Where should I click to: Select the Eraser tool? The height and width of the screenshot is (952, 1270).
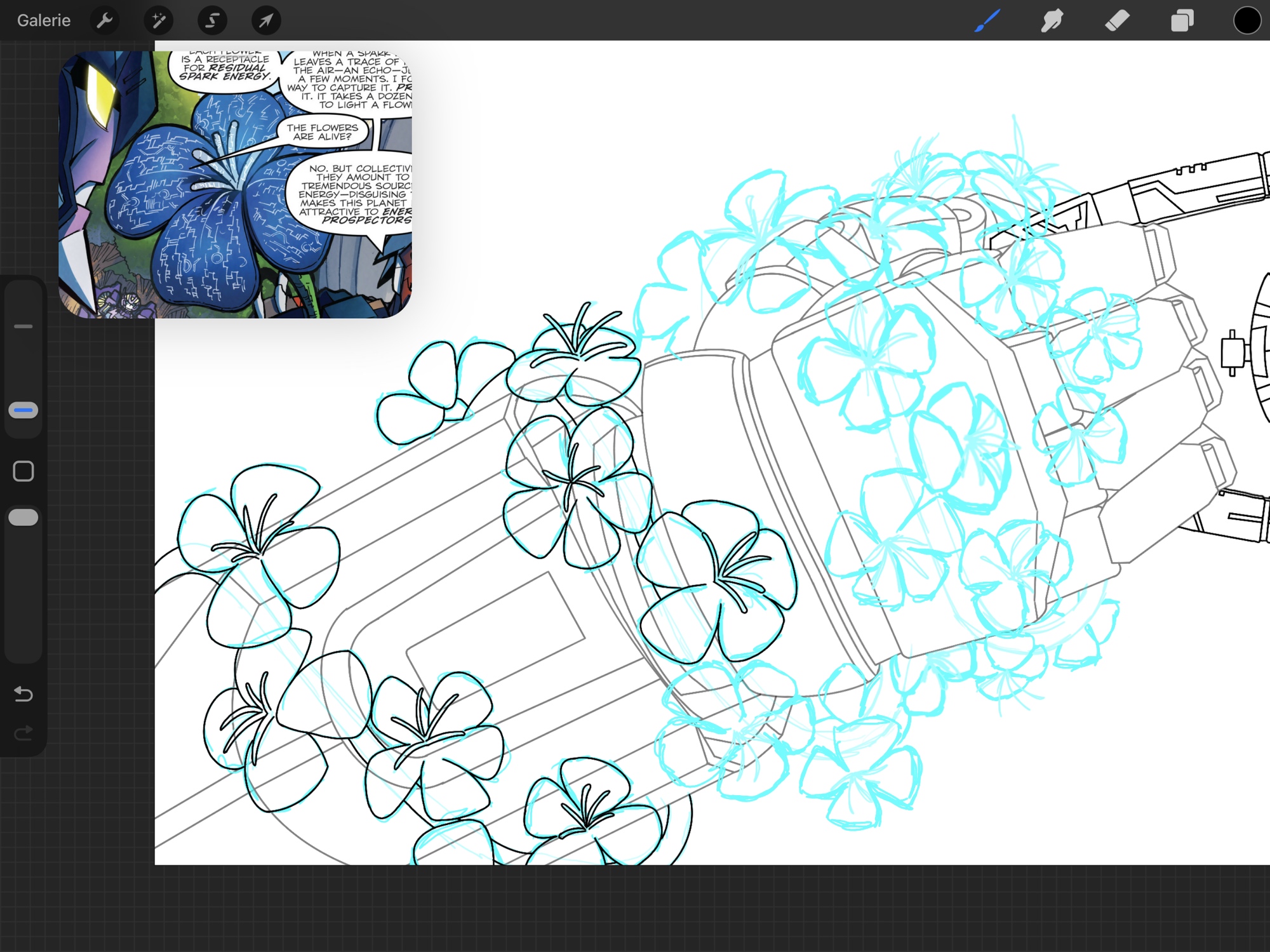point(1117,20)
